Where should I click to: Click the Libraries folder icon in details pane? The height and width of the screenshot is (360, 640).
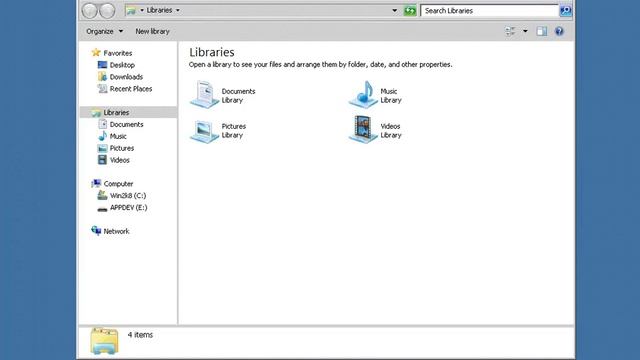click(x=104, y=341)
